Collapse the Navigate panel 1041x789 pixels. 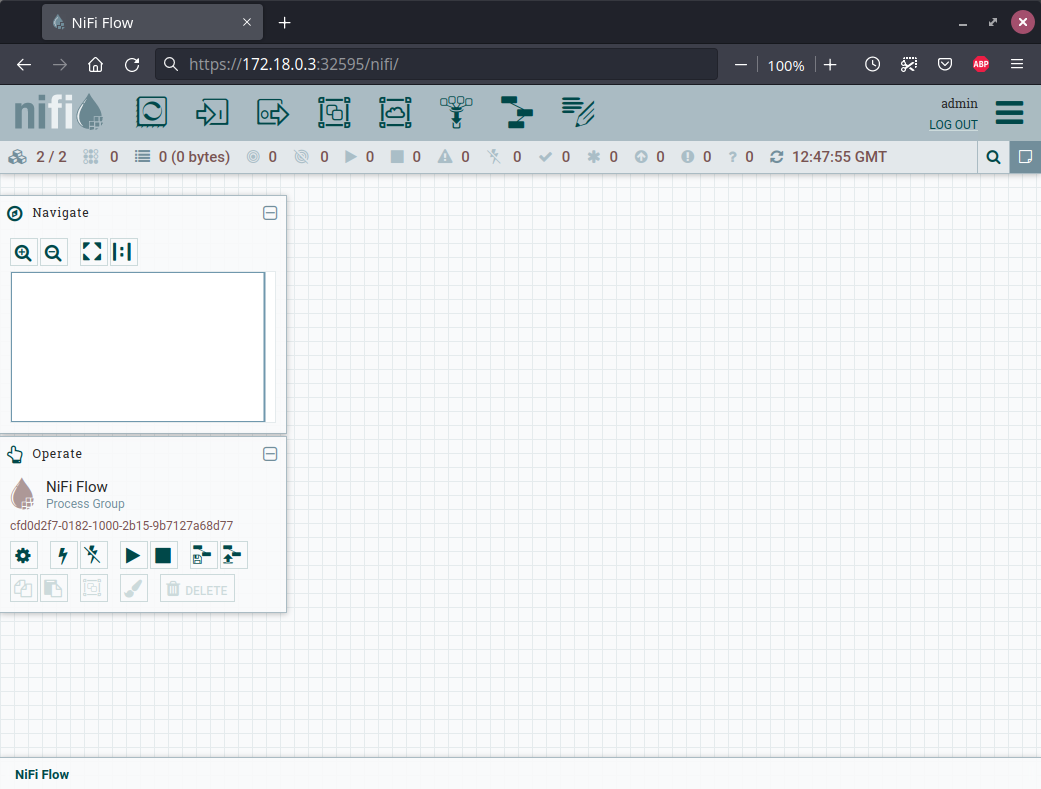(x=270, y=213)
